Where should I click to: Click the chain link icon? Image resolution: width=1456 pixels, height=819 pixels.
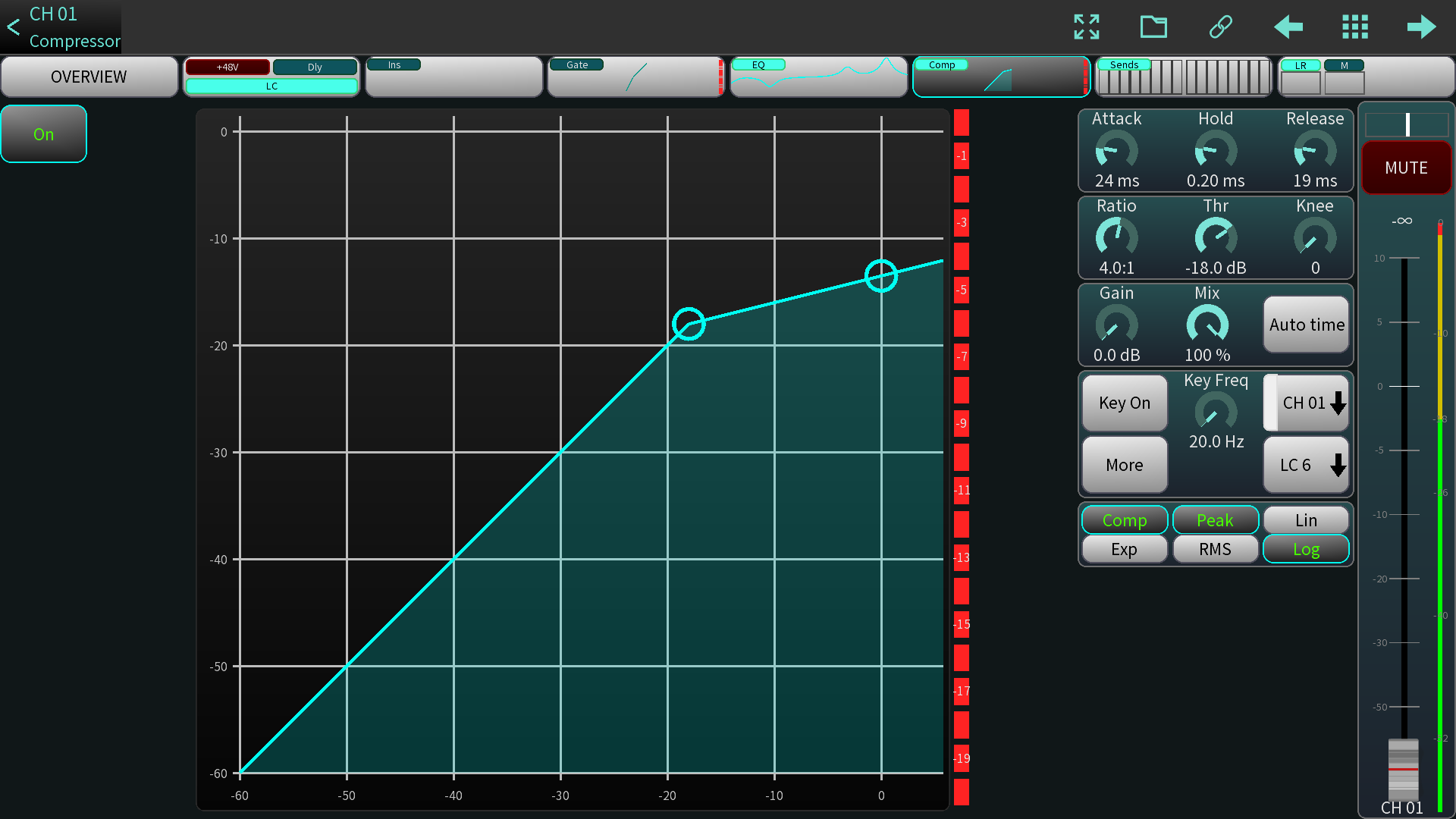(1220, 27)
